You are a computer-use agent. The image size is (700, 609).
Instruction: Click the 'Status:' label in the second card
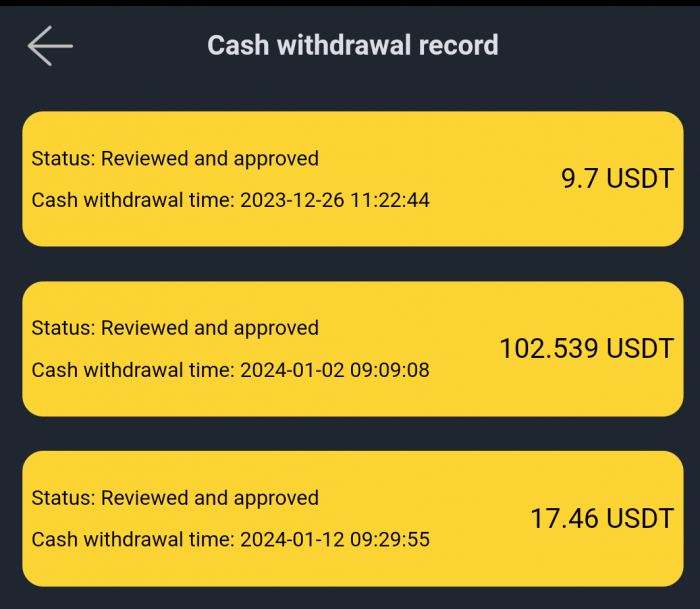(63, 328)
